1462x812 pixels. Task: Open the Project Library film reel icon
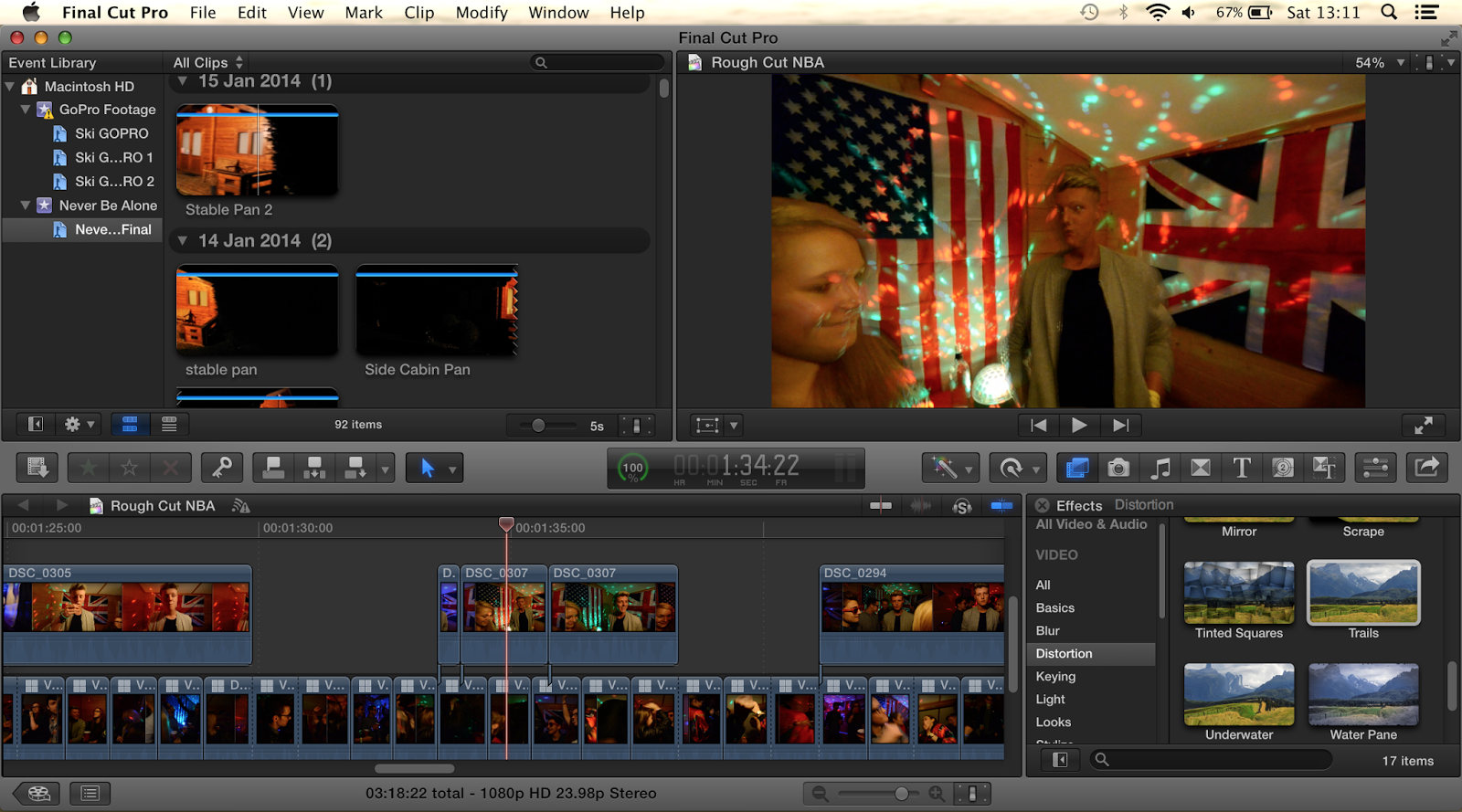click(x=37, y=793)
